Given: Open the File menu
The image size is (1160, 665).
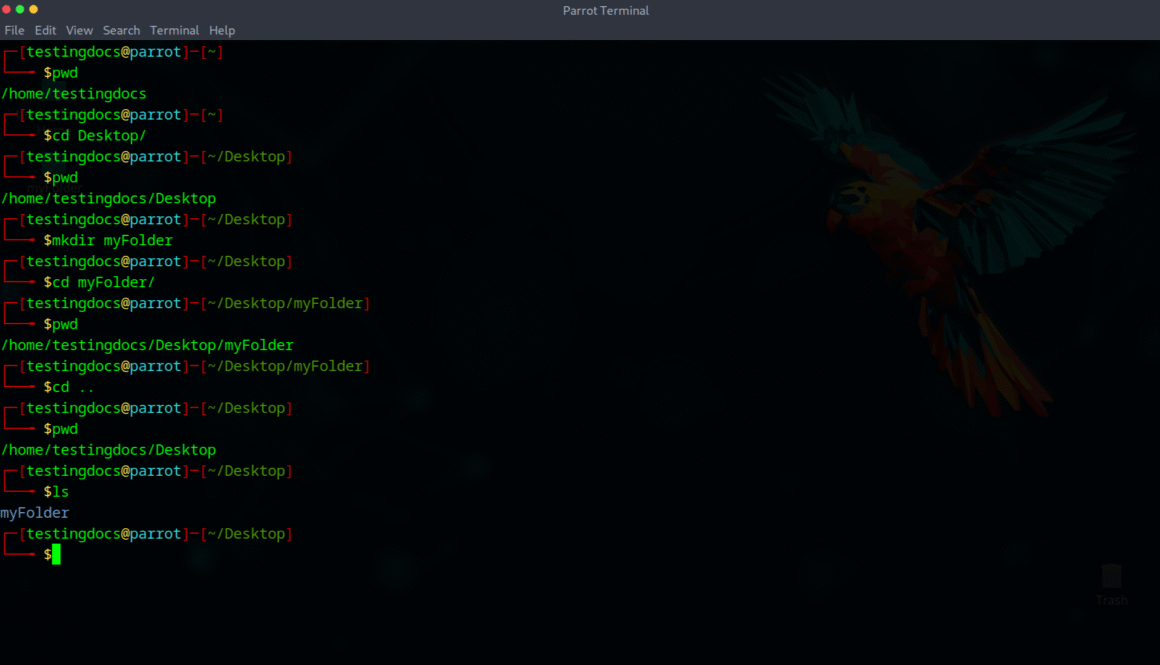Looking at the screenshot, I should 14,31.
